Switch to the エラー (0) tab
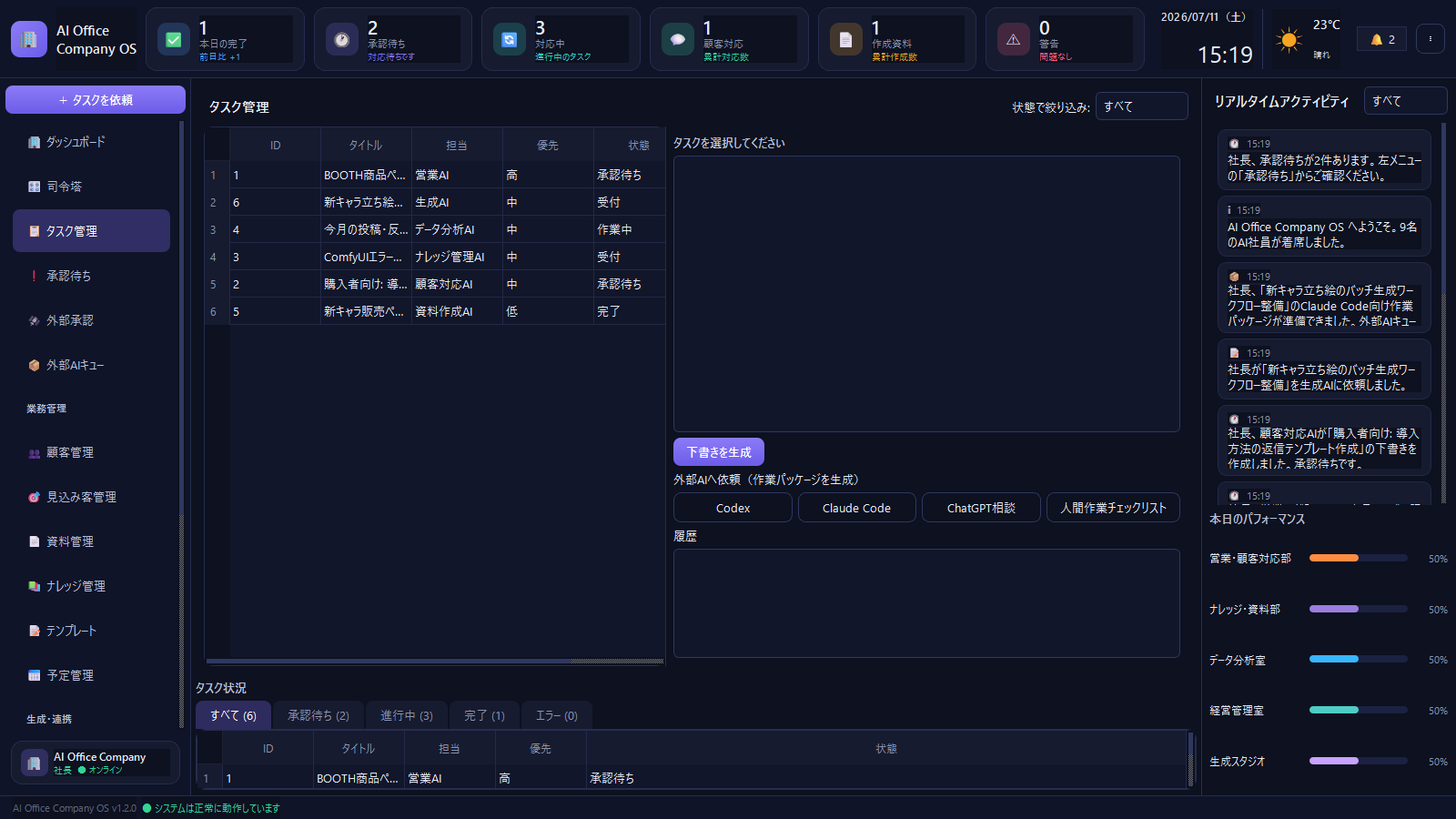This screenshot has width=1456, height=819. tap(556, 715)
